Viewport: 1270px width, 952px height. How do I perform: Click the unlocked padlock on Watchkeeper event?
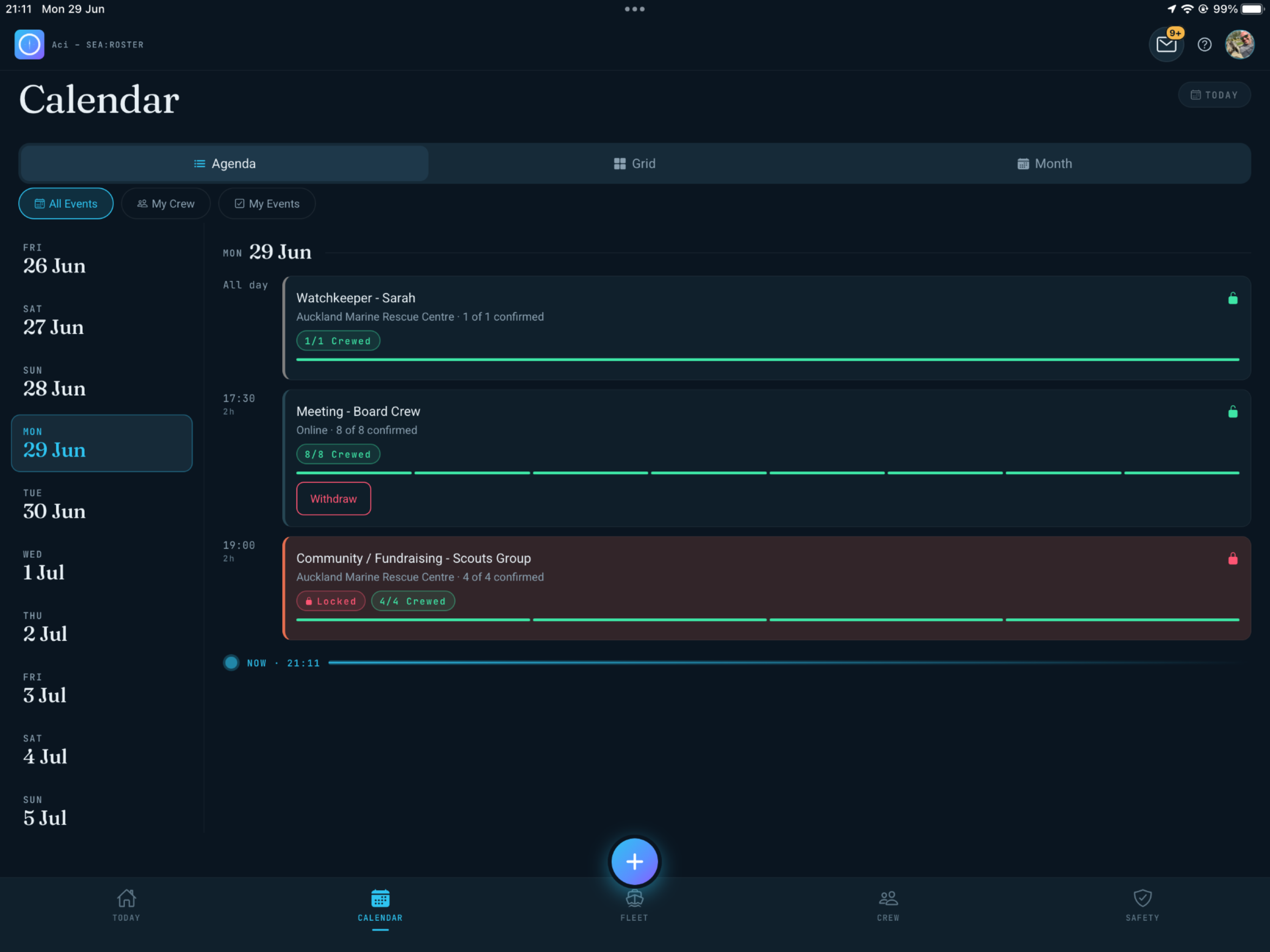coord(1233,298)
